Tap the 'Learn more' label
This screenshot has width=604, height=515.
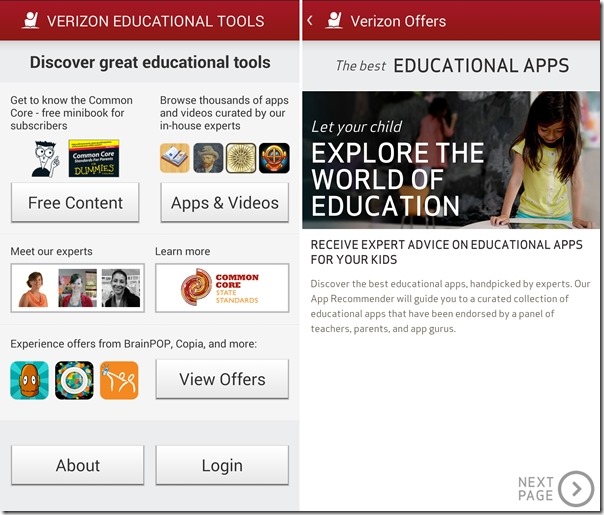[x=183, y=251]
